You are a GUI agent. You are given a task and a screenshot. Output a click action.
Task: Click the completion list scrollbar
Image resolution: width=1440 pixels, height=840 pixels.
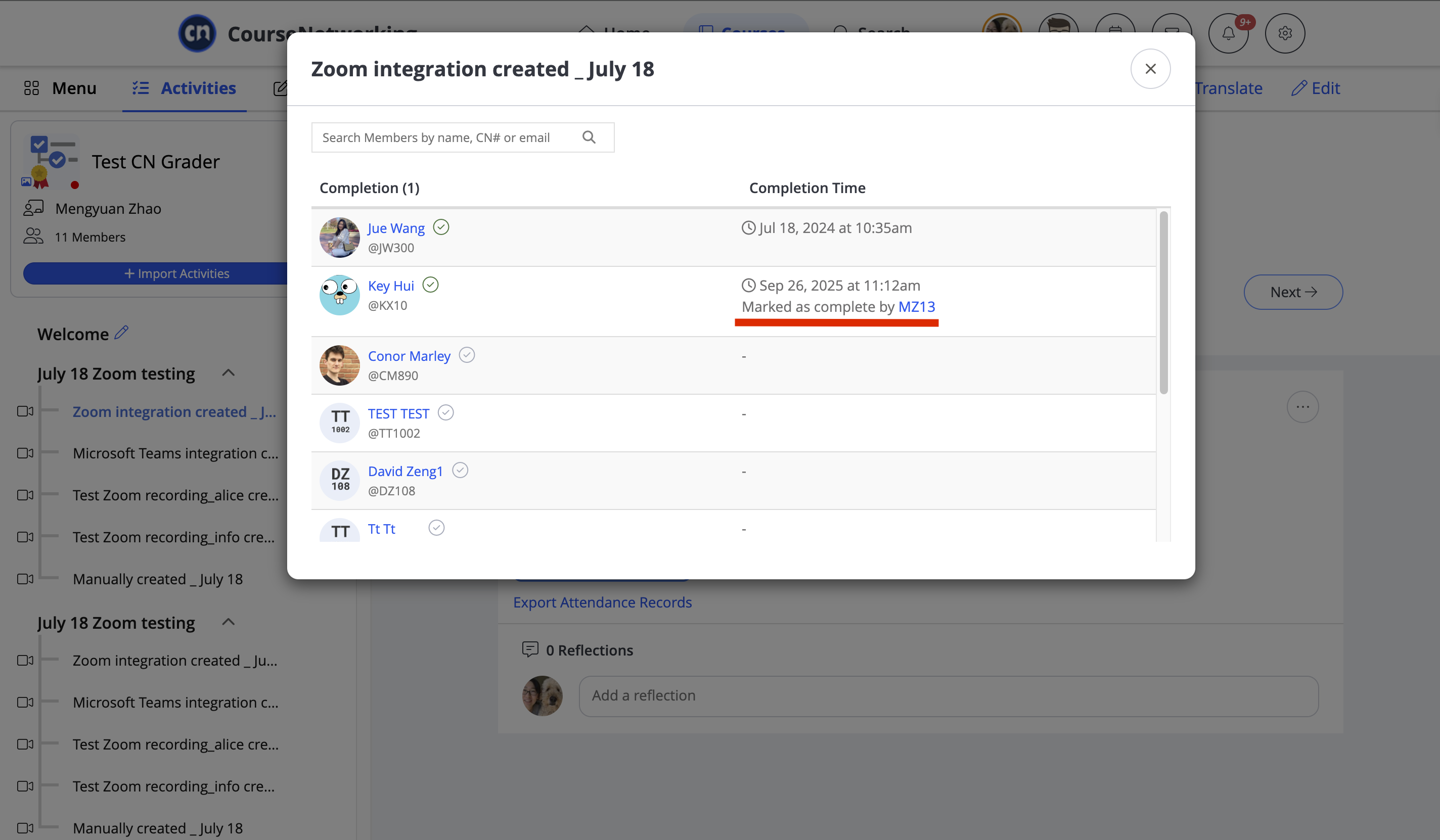[x=1163, y=303]
